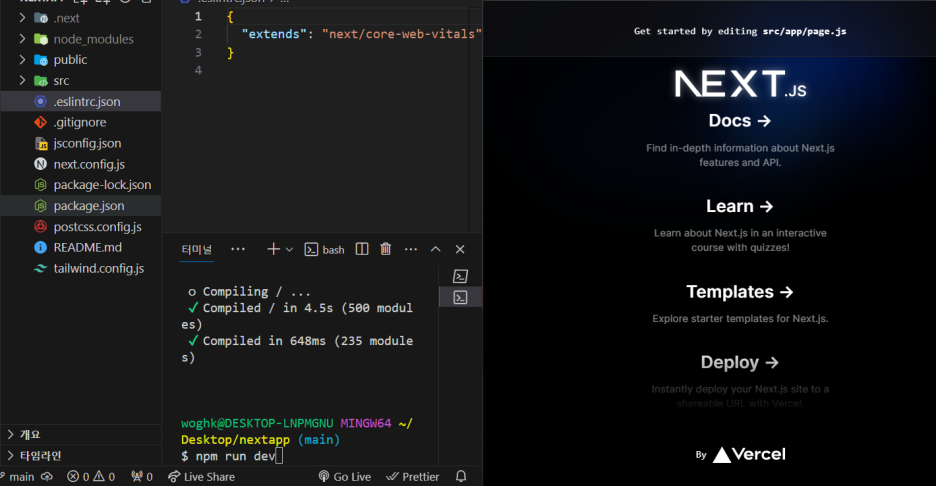The width and height of the screenshot is (936, 486).
Task: Create a new terminal with plus icon
Action: coord(273,249)
